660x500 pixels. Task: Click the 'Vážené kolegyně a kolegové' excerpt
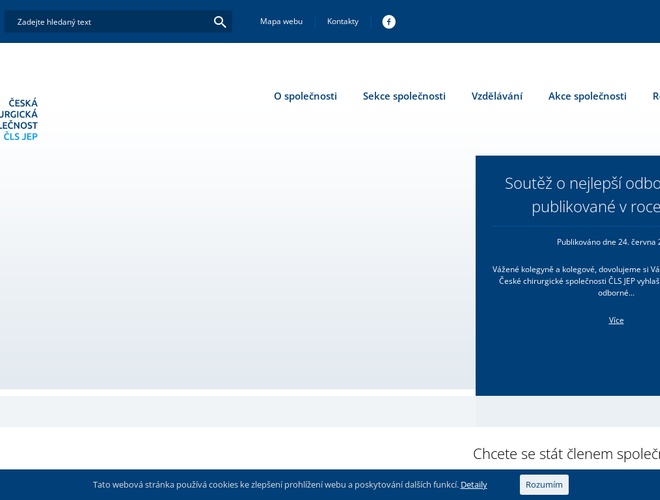coord(577,280)
